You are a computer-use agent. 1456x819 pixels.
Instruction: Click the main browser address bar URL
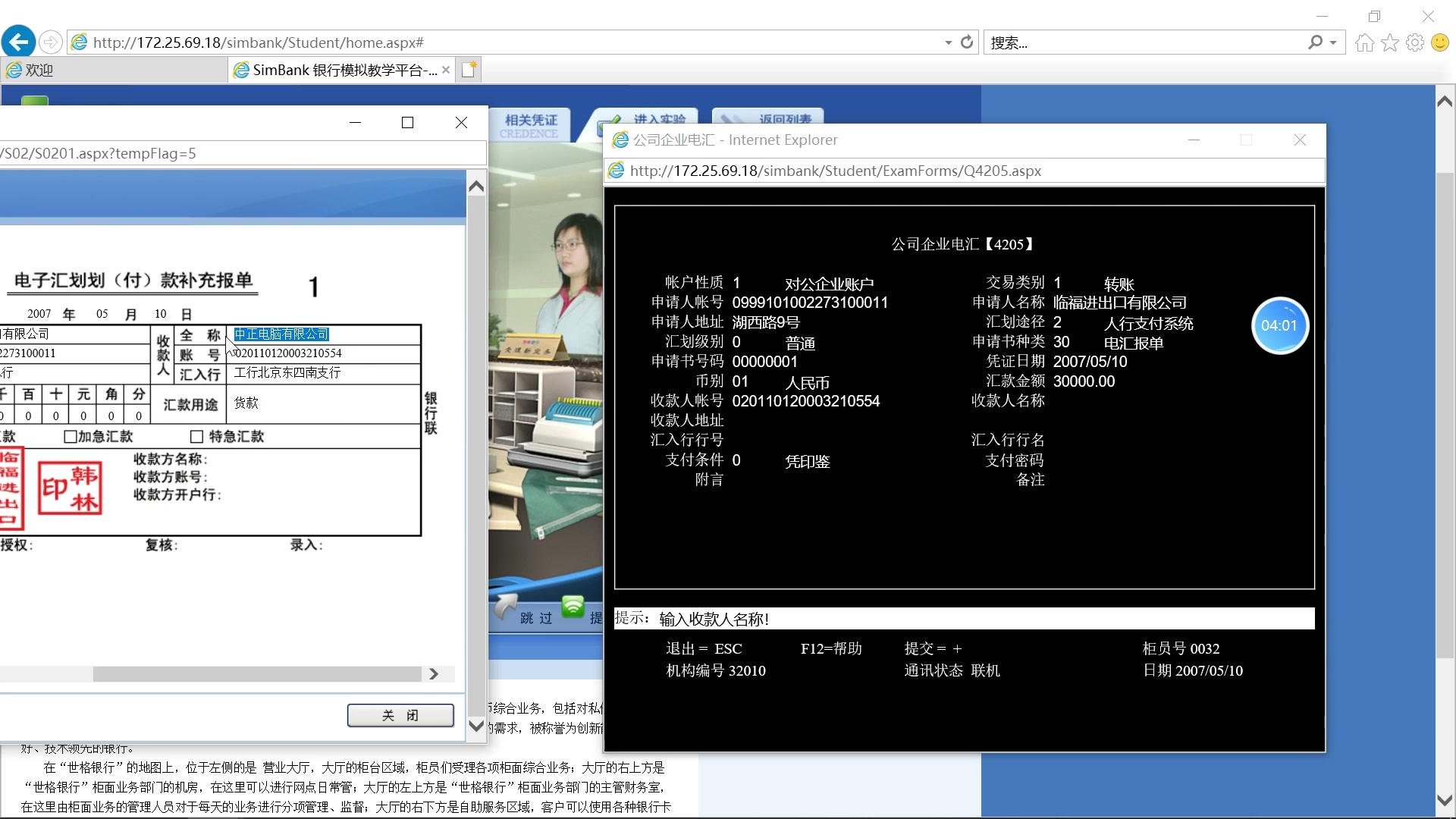pyautogui.click(x=258, y=42)
